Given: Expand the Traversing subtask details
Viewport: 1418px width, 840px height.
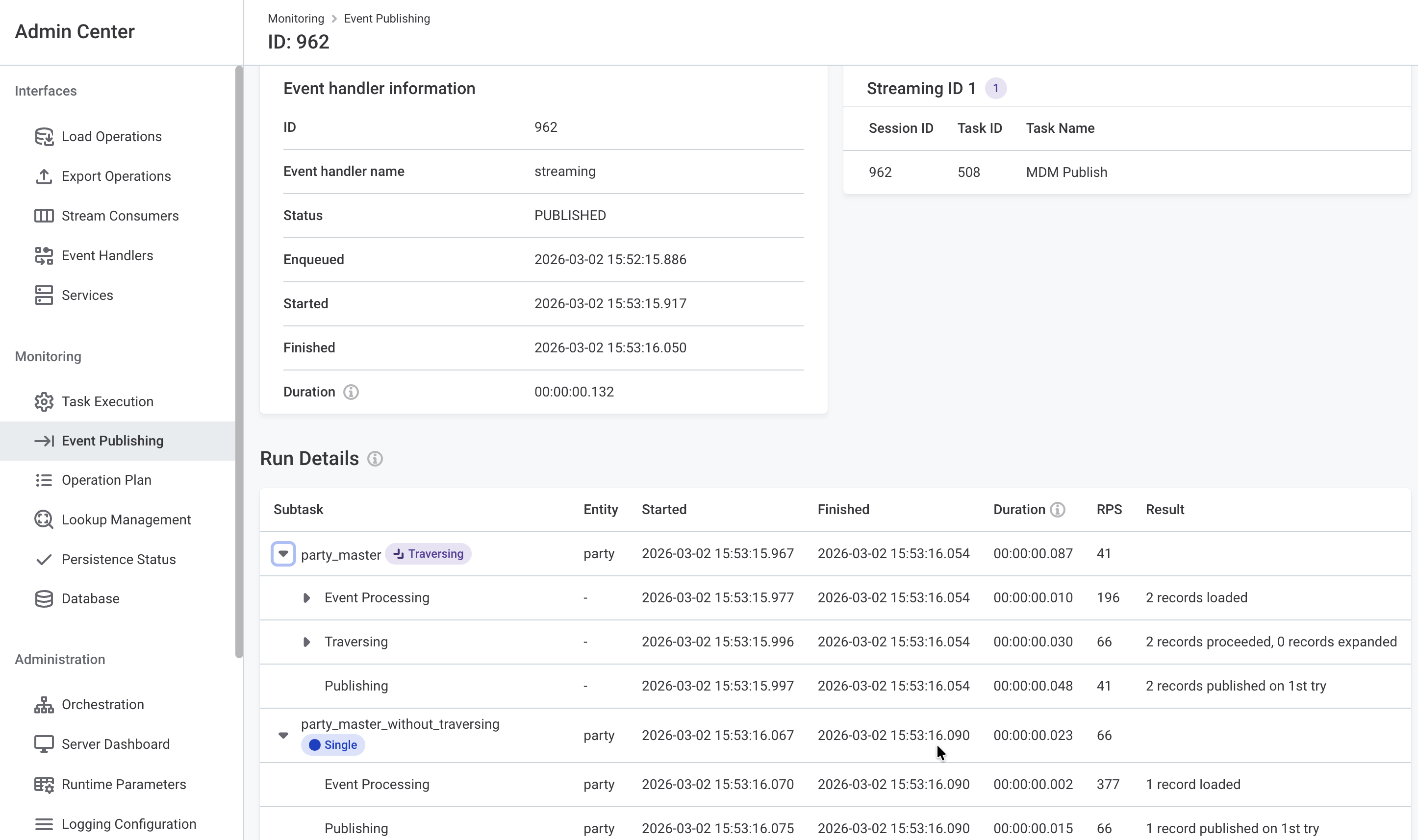Looking at the screenshot, I should click(x=306, y=642).
